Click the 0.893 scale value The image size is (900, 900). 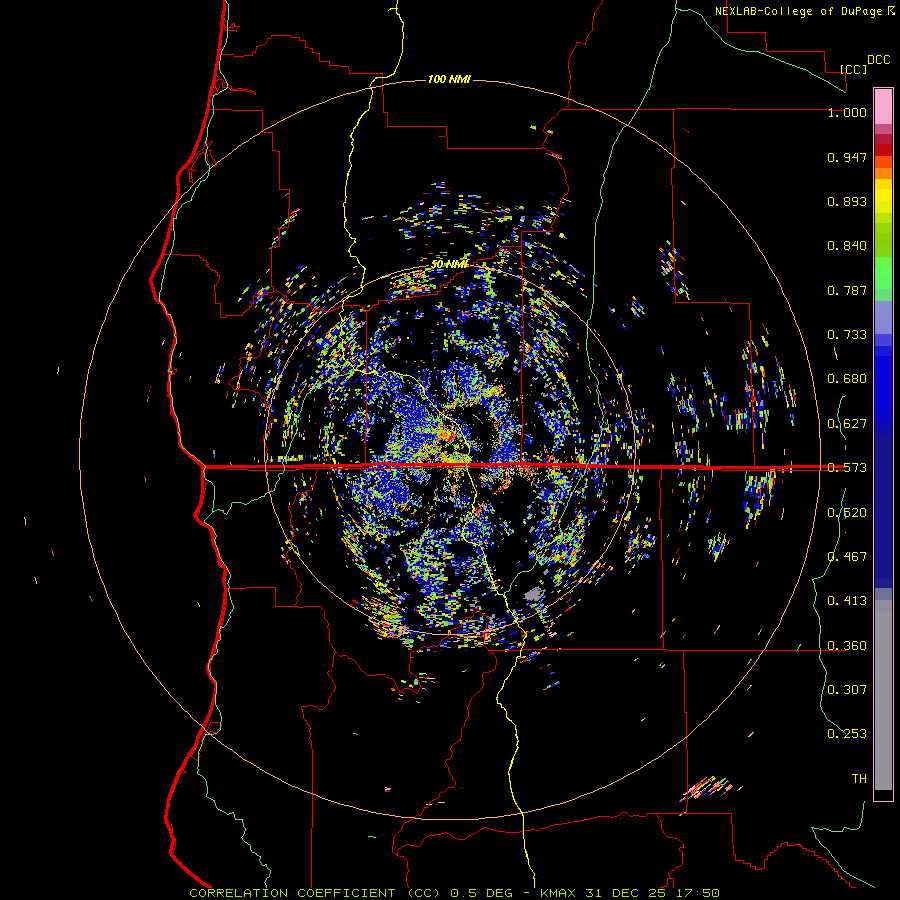click(x=847, y=201)
